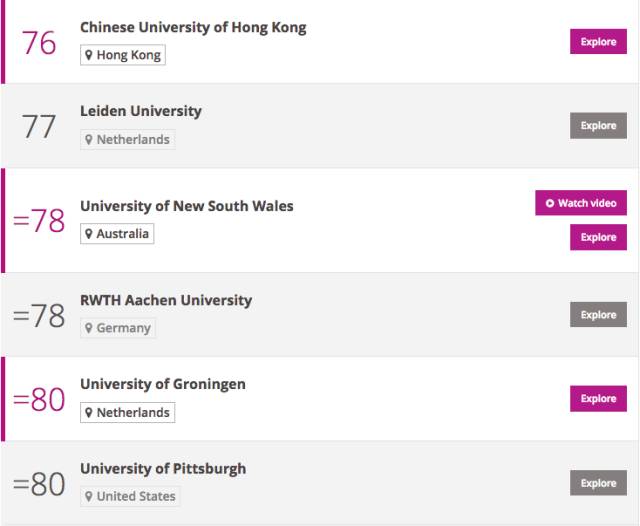Open RWTH Aachen University title link
The width and height of the screenshot is (640, 526).
[166, 300]
